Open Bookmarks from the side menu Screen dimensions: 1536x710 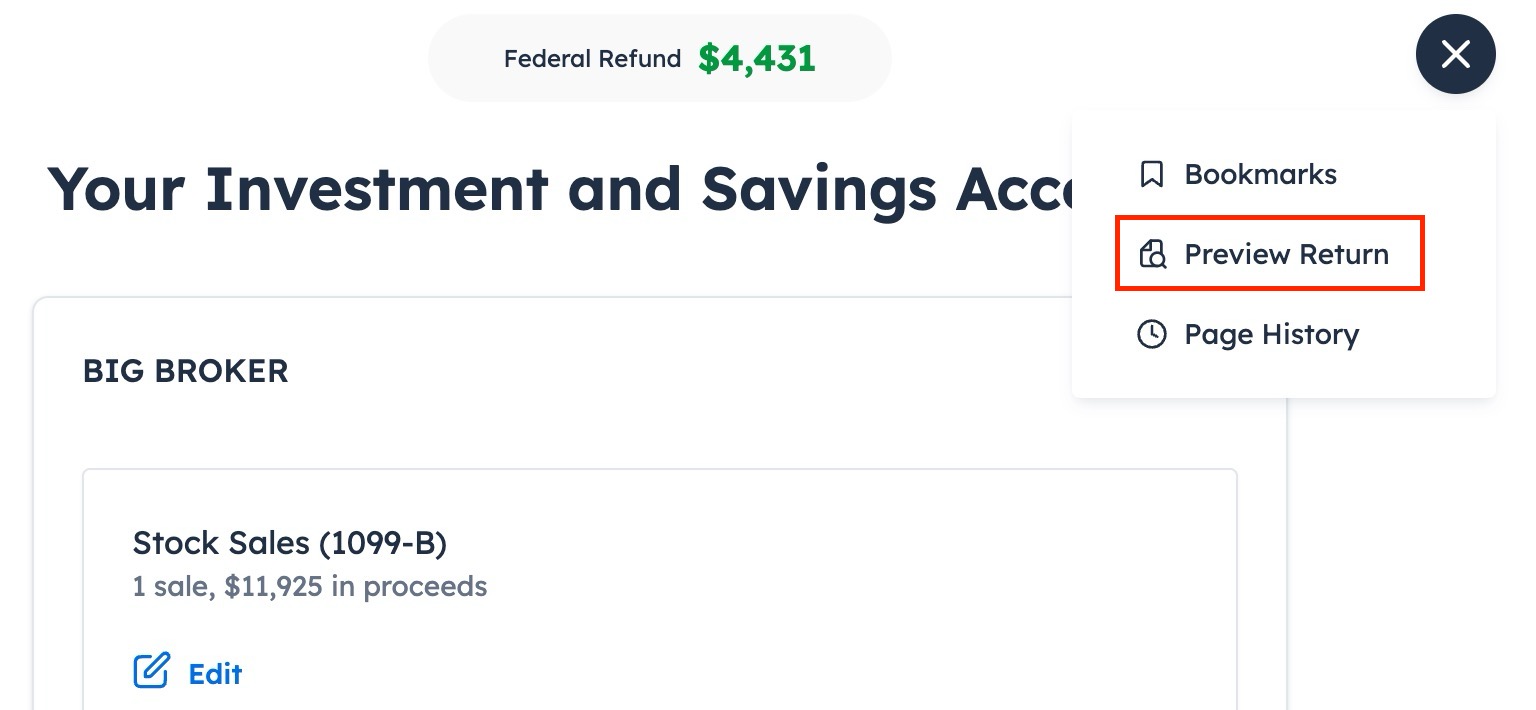pyautogui.click(x=1260, y=174)
